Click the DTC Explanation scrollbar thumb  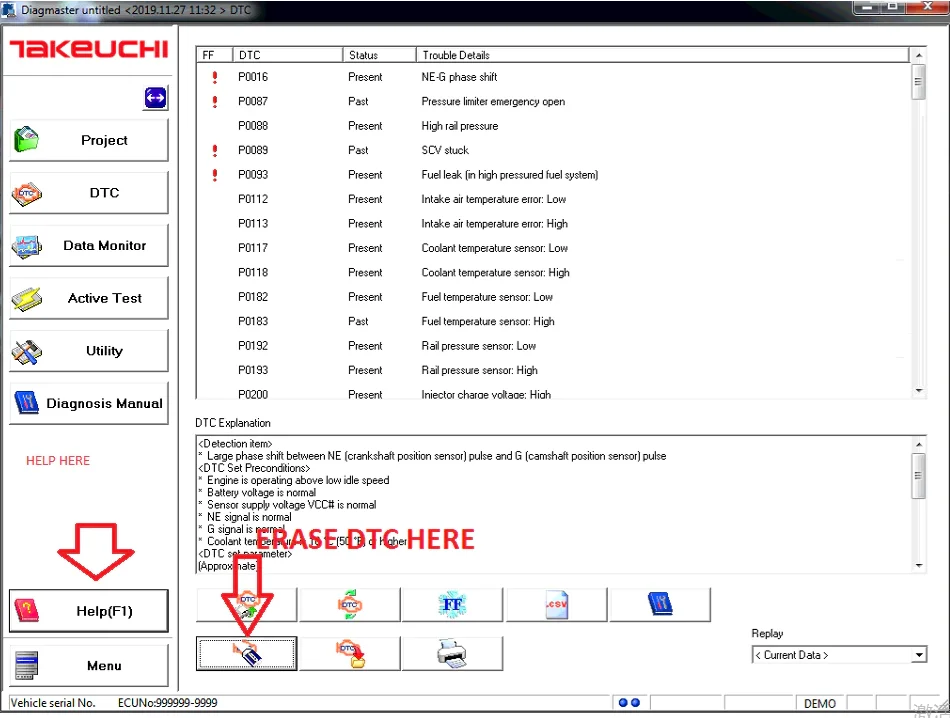click(918, 476)
